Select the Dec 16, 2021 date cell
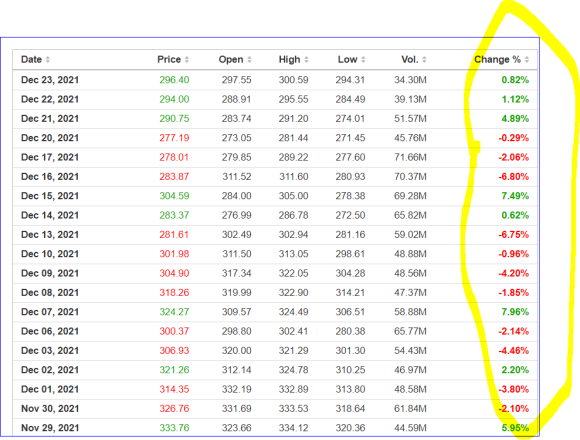The image size is (580, 440). click(50, 177)
